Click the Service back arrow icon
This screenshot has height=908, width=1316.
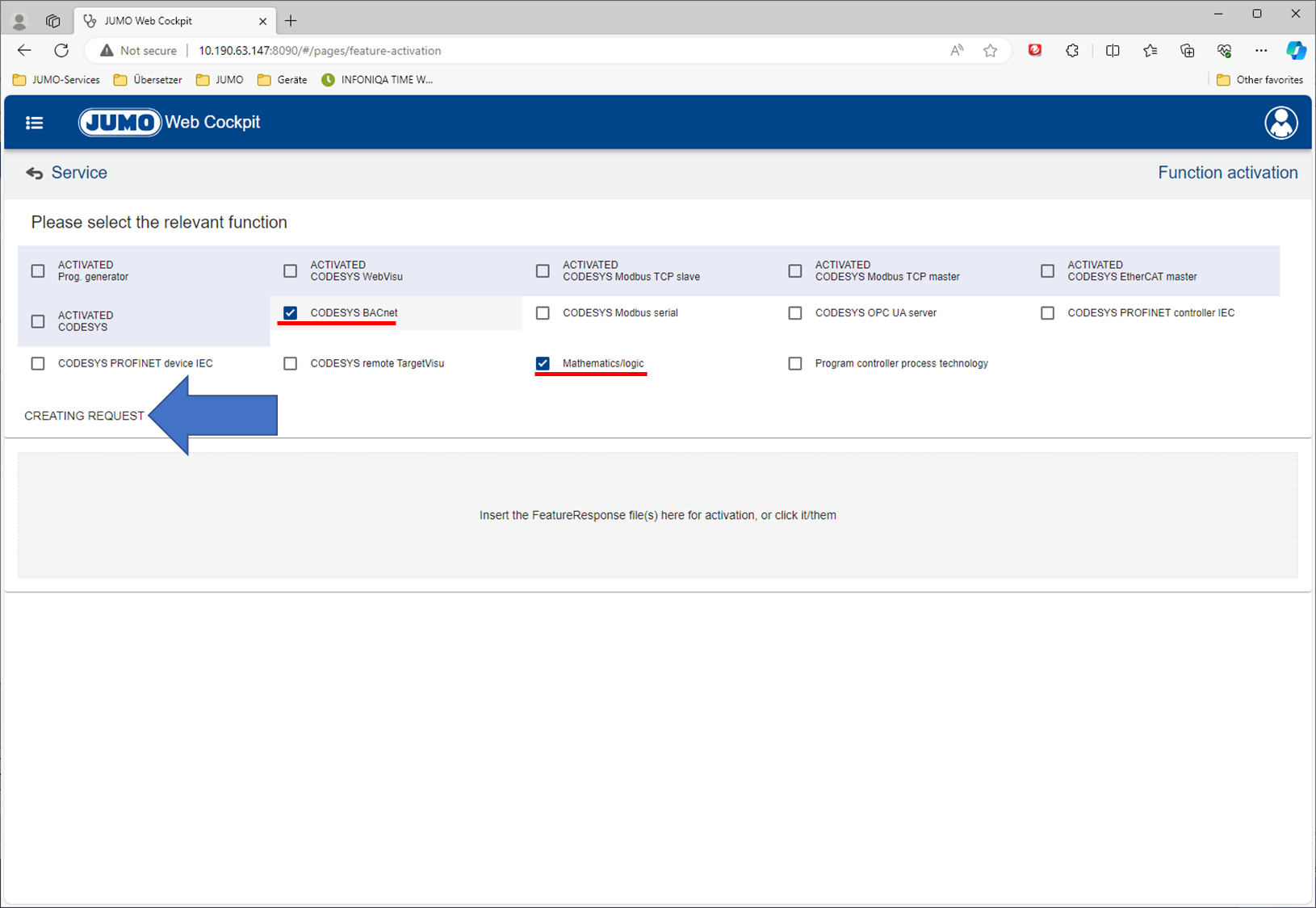(34, 174)
